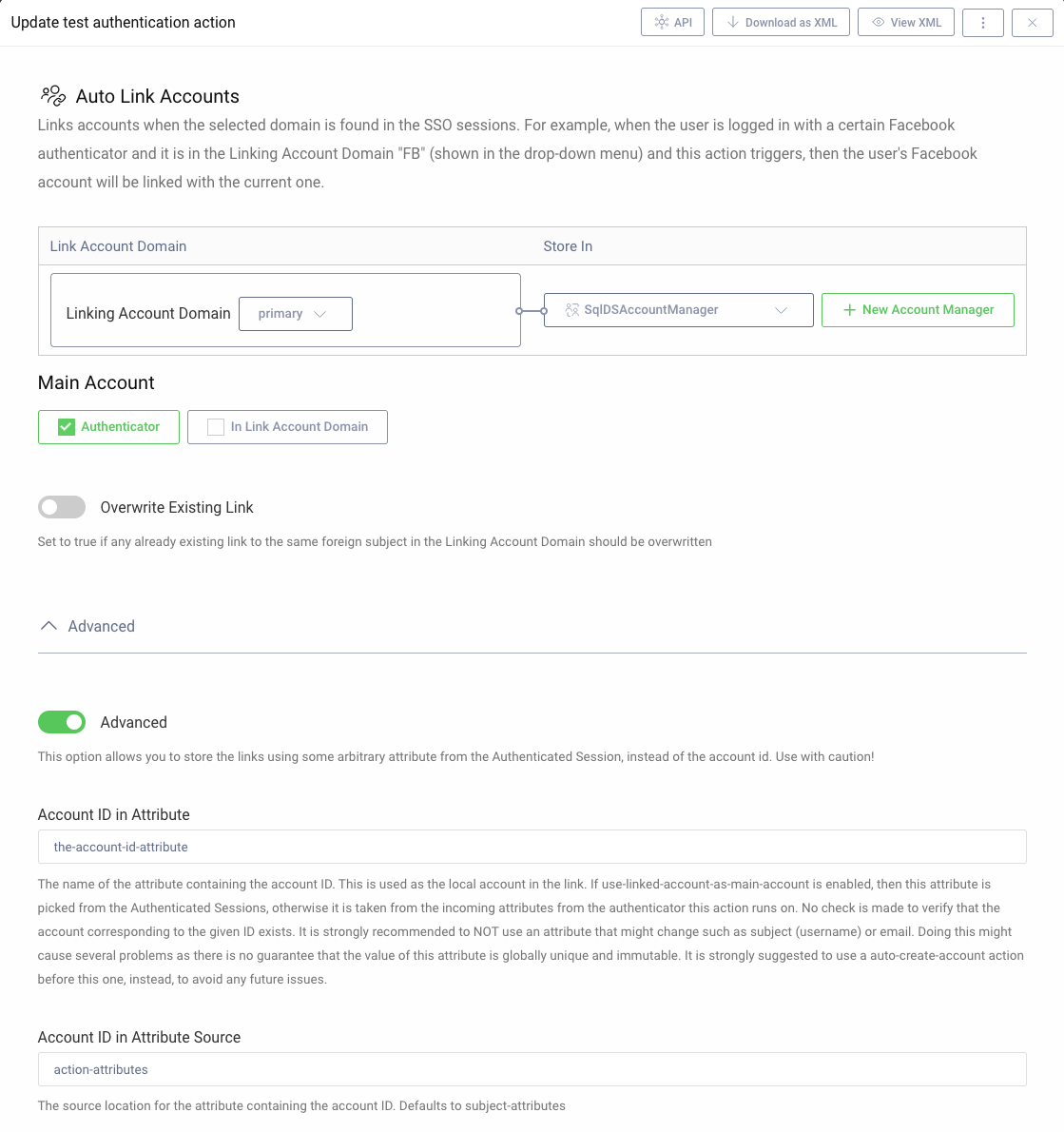Click the green checkmark icon on Authenticator
1064x1132 pixels.
(66, 427)
